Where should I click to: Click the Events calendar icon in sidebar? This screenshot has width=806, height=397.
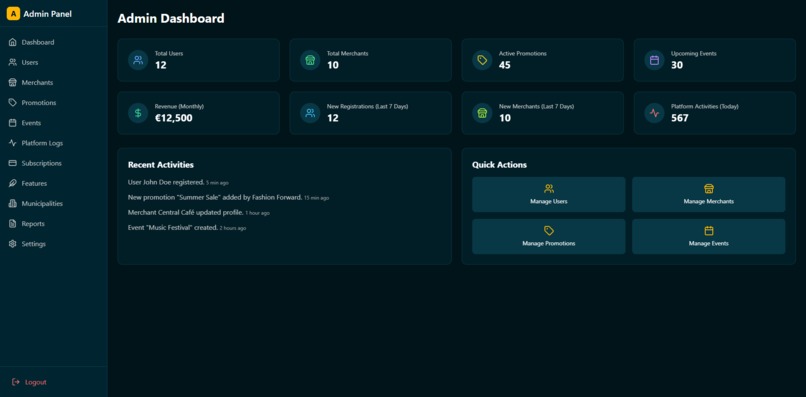tap(13, 123)
